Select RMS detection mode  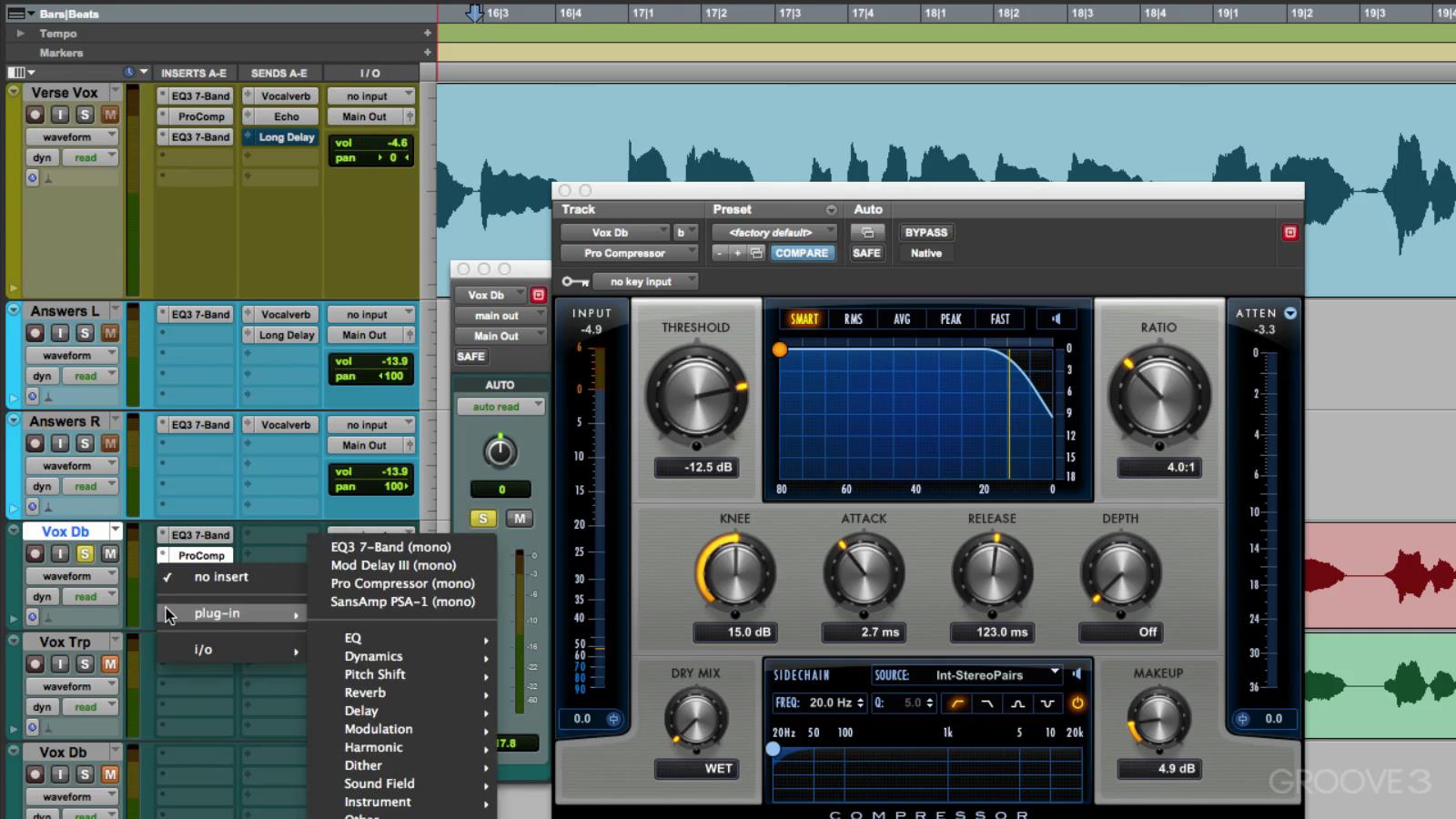pos(854,319)
